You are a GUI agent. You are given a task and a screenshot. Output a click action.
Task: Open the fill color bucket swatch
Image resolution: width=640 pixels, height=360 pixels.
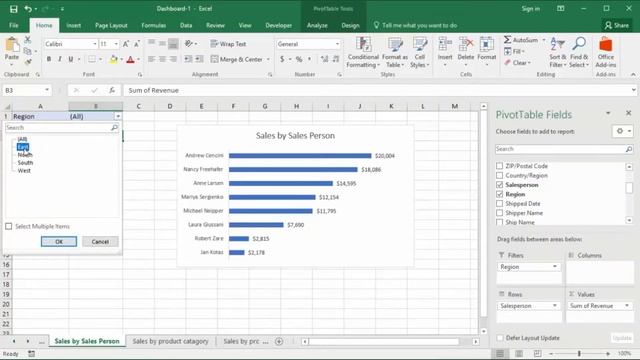tap(113, 60)
